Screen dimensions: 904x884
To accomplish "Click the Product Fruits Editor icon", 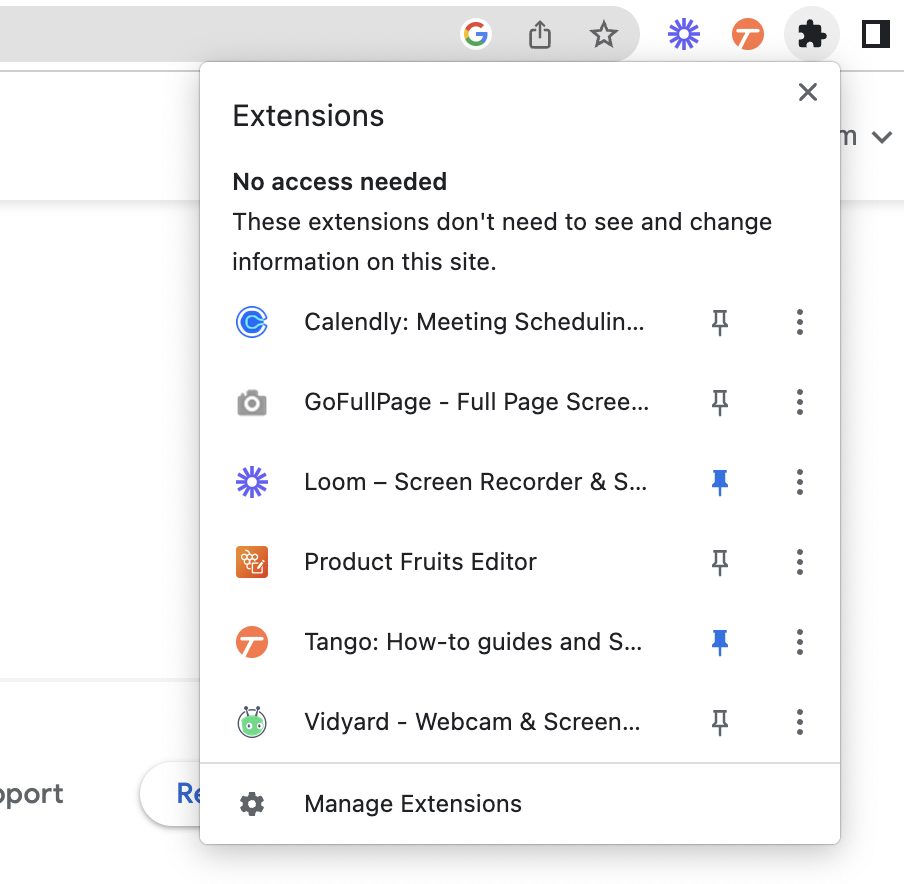I will click(252, 562).
